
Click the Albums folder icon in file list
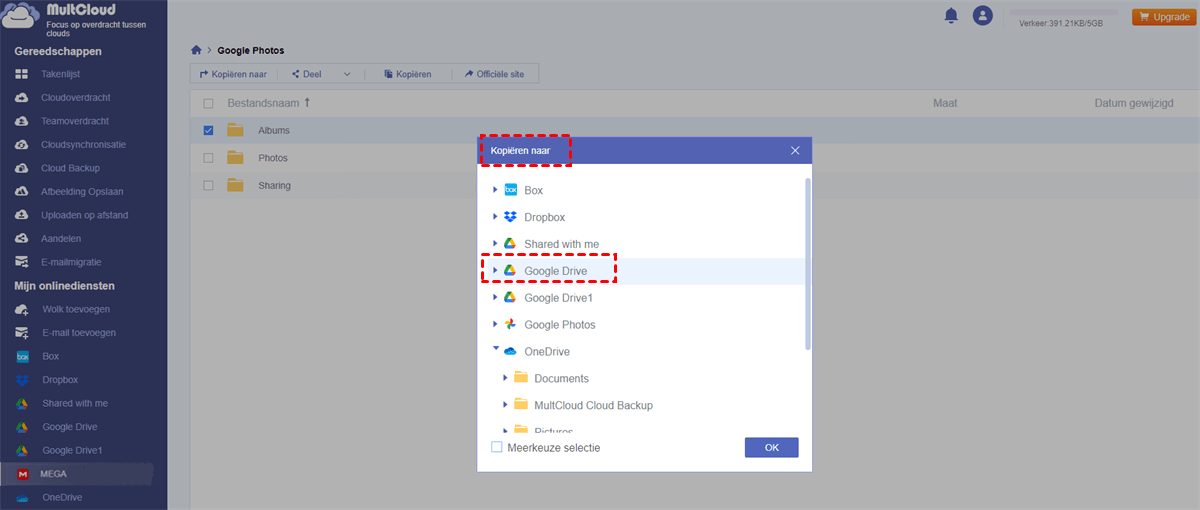tap(236, 130)
